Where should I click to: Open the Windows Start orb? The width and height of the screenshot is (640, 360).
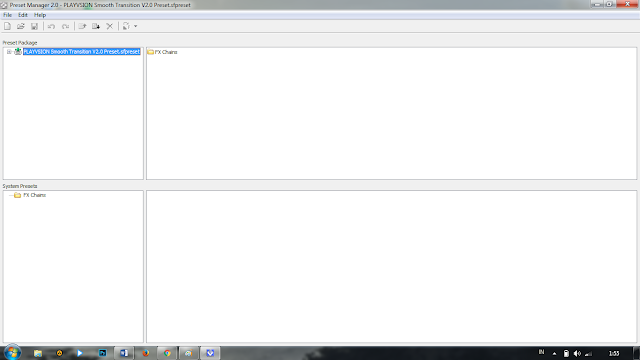click(12, 353)
